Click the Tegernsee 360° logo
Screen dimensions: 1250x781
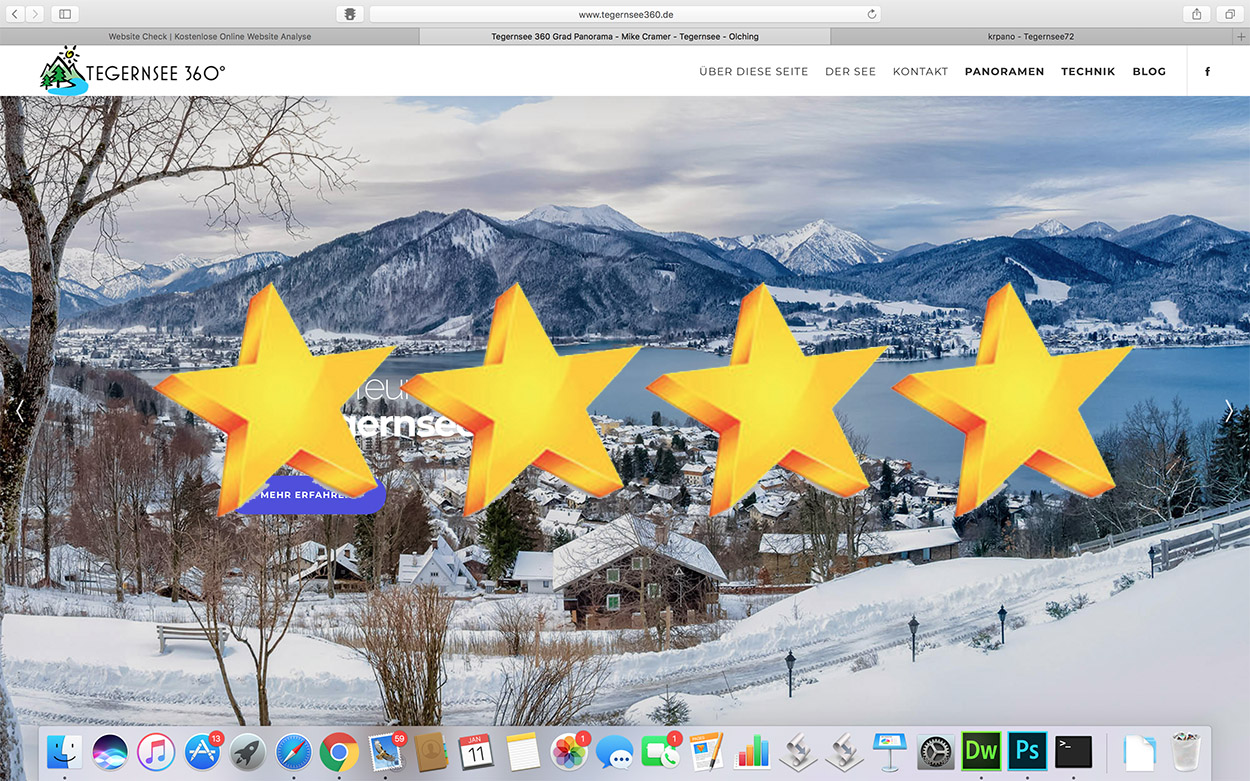[132, 71]
